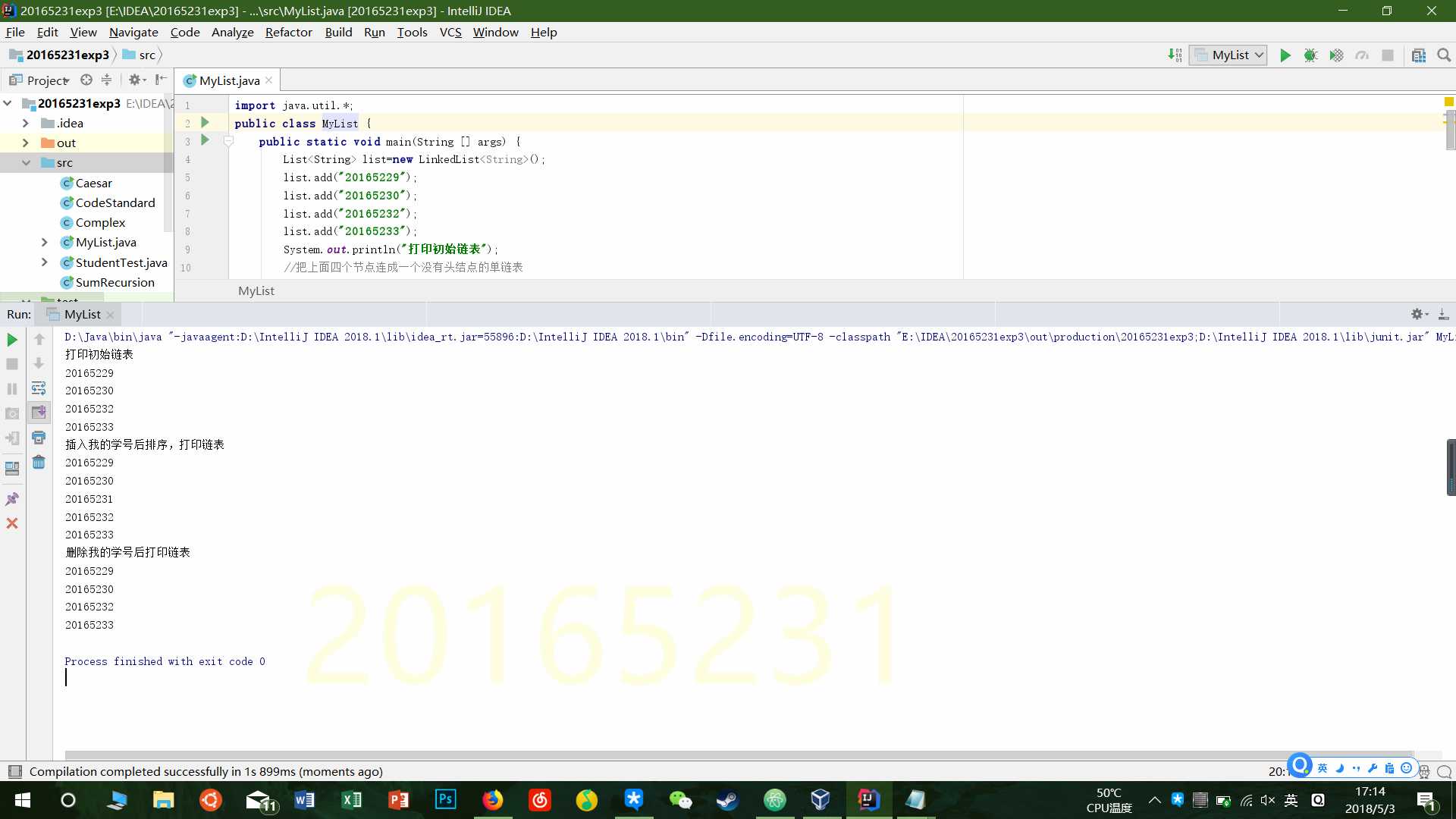Image resolution: width=1456 pixels, height=819 pixels.
Task: Click run gutter arrow beside main method
Action: coord(205,140)
